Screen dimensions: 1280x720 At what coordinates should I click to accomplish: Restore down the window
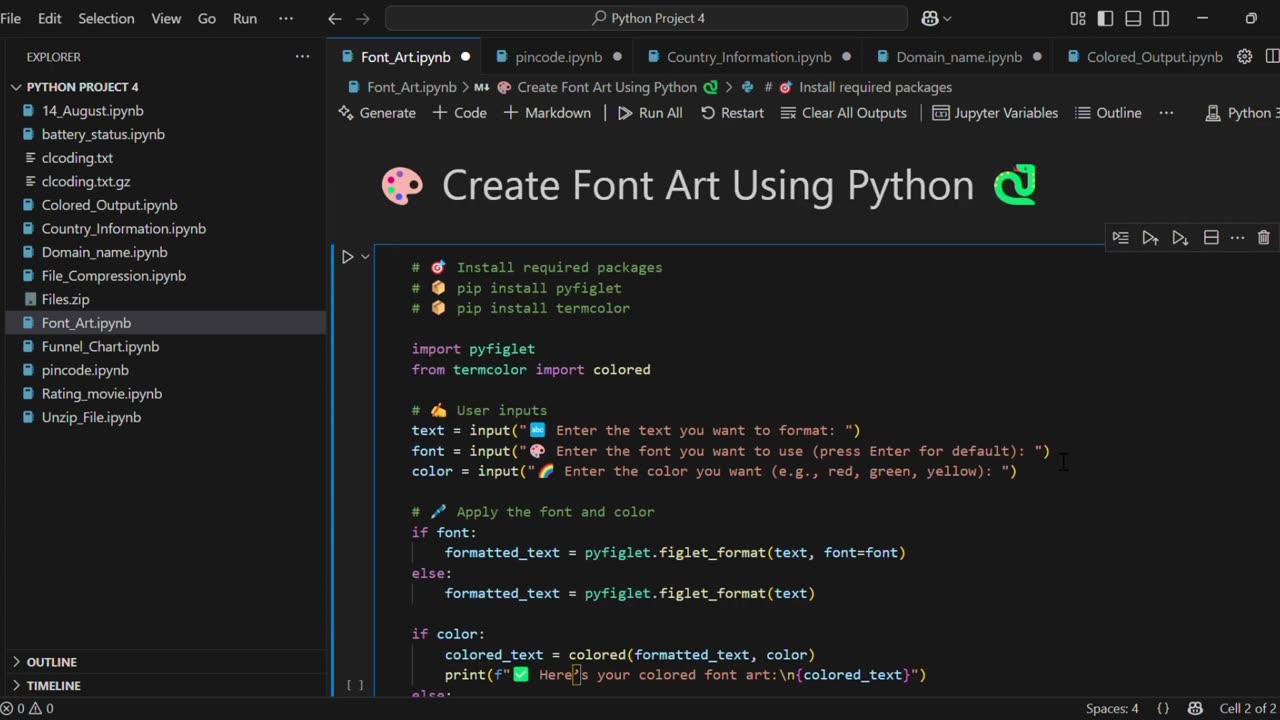point(1251,18)
